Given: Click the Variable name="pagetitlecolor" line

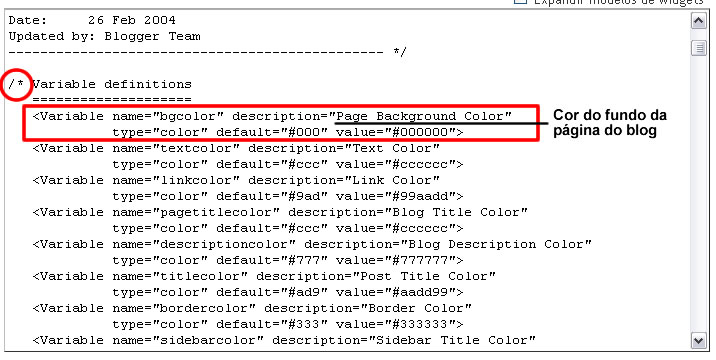Looking at the screenshot, I should tap(280, 212).
